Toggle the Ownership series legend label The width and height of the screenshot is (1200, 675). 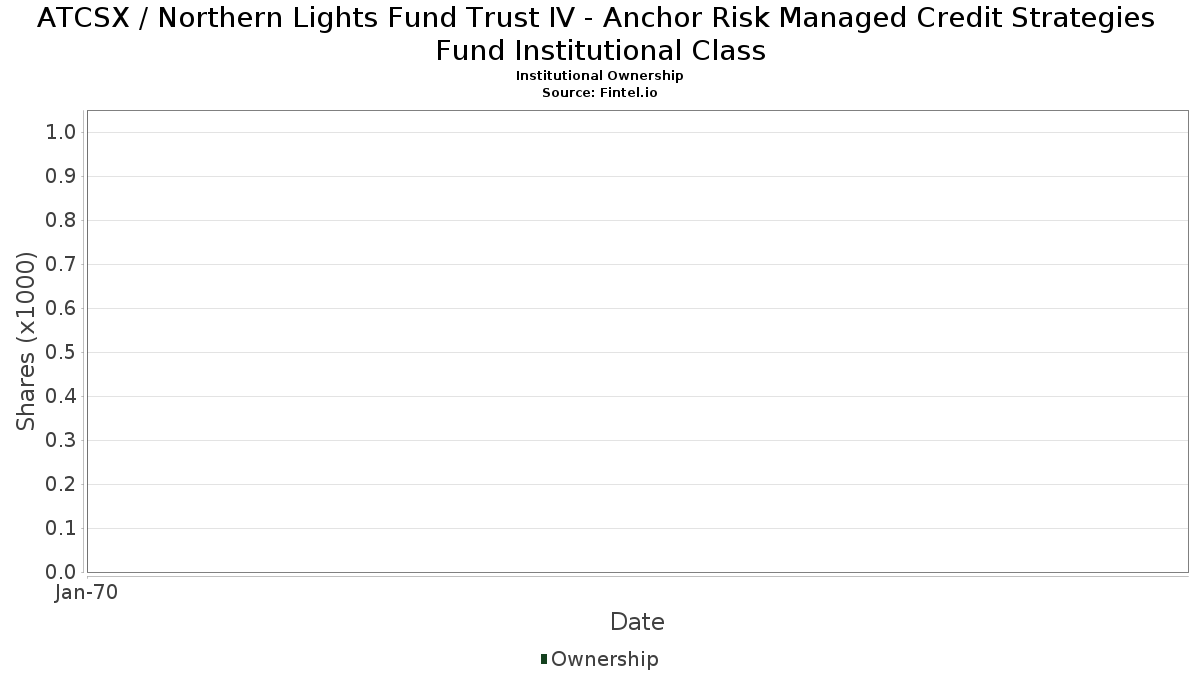coord(604,659)
